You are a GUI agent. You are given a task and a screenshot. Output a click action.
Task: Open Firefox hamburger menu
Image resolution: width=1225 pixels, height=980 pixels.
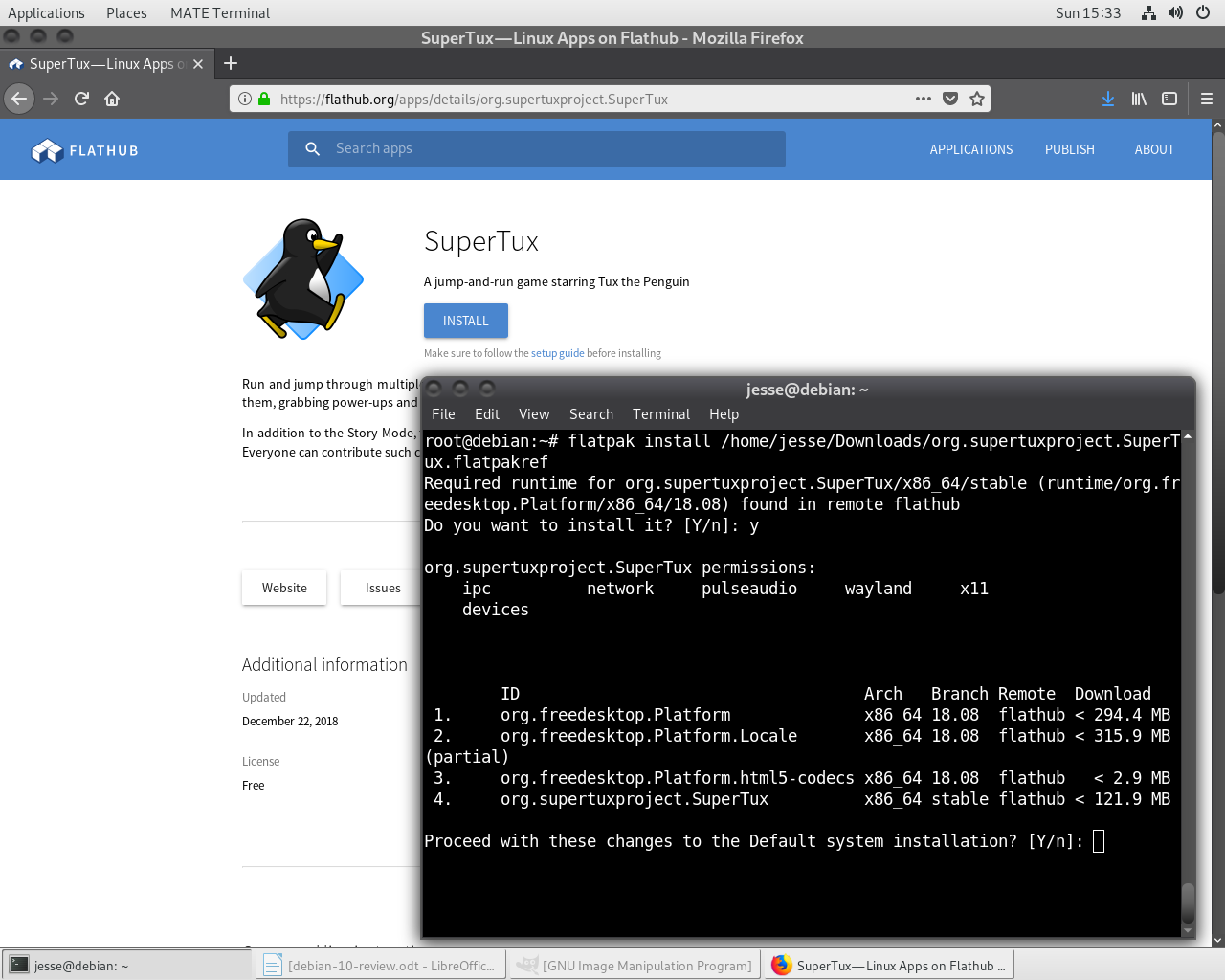[1207, 99]
